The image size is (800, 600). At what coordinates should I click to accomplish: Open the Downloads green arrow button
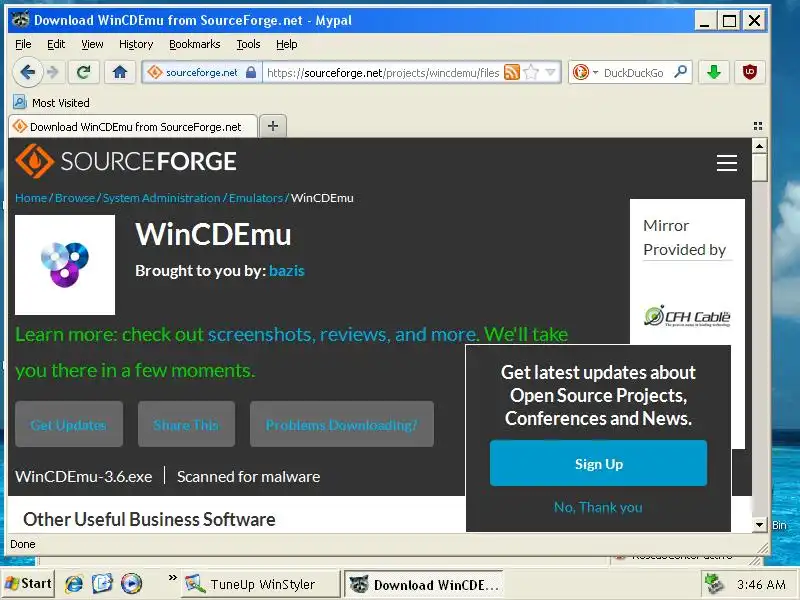[x=714, y=72]
